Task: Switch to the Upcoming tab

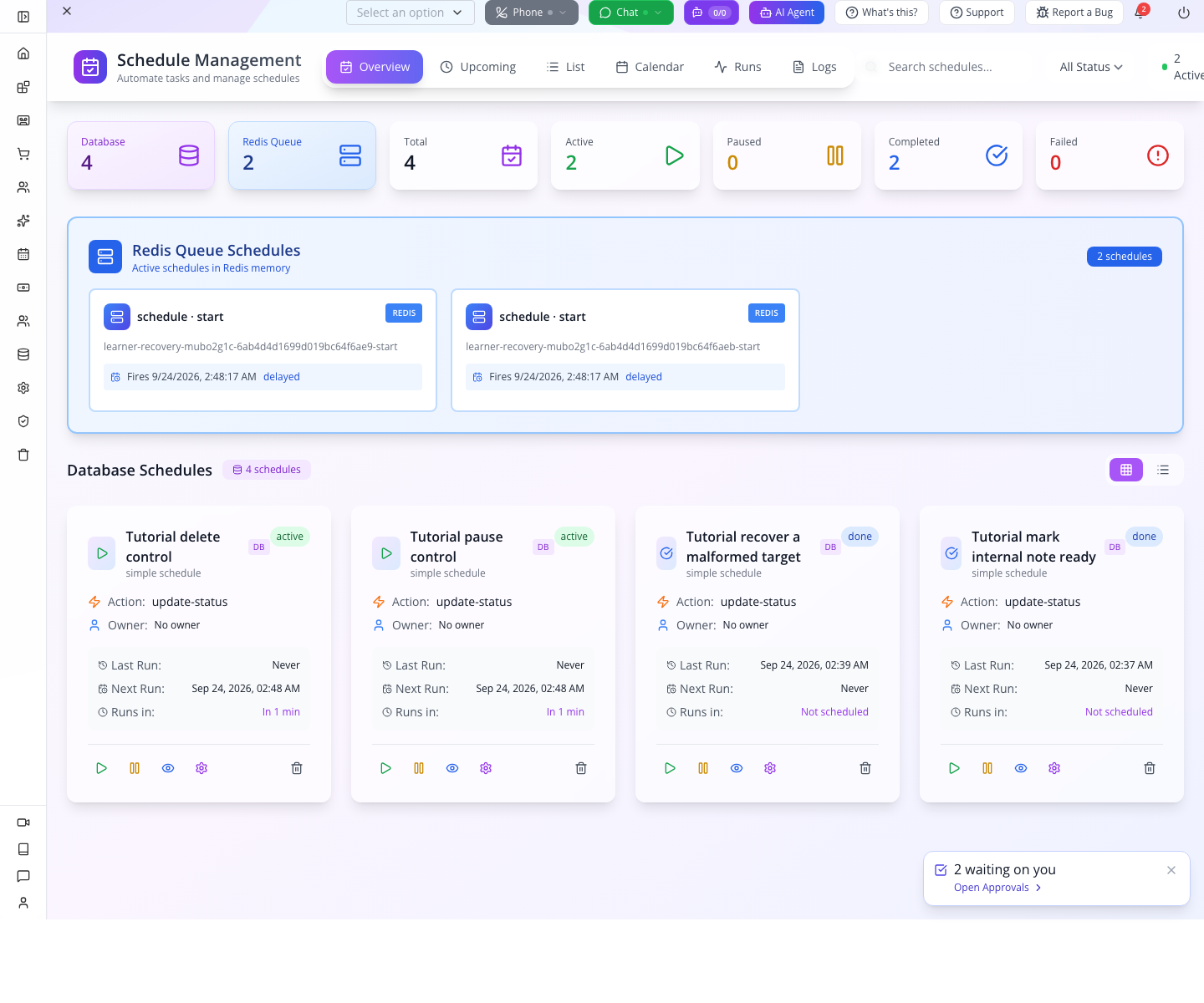Action: (478, 67)
